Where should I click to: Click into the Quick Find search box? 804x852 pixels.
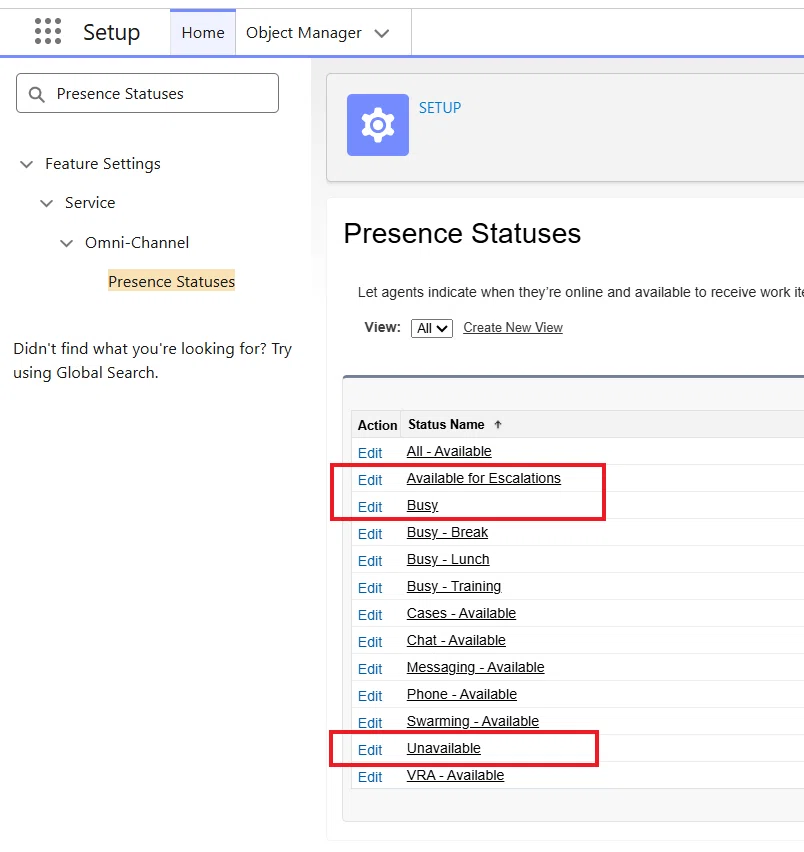click(x=147, y=93)
